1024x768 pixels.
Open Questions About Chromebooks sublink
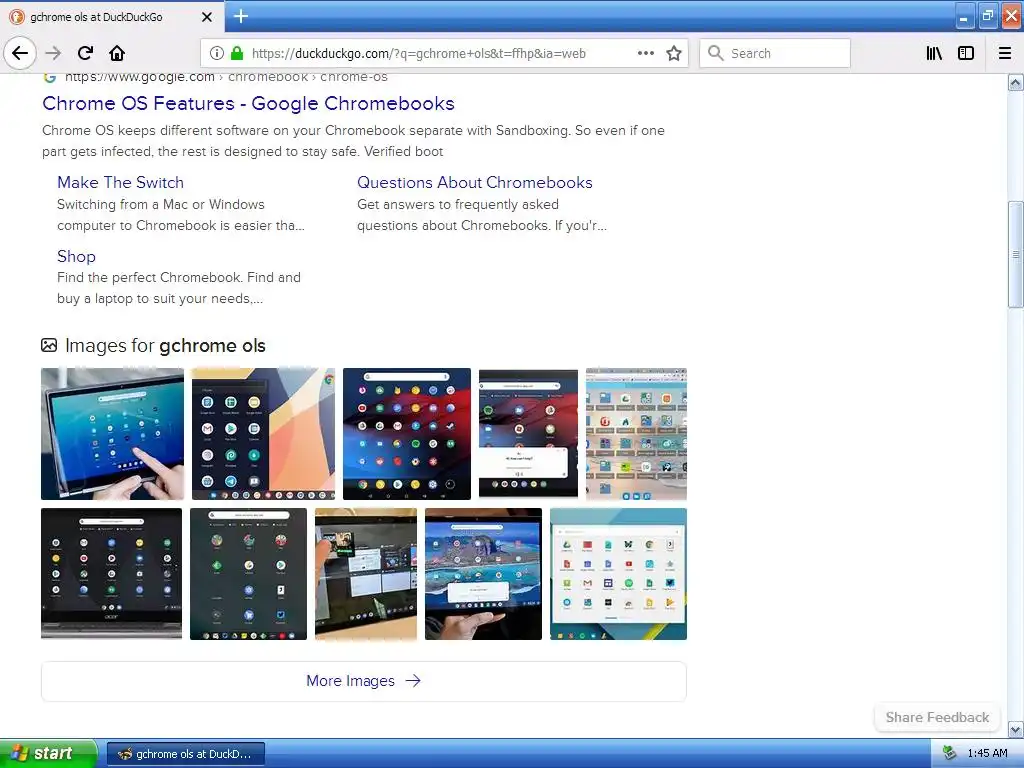pos(475,182)
